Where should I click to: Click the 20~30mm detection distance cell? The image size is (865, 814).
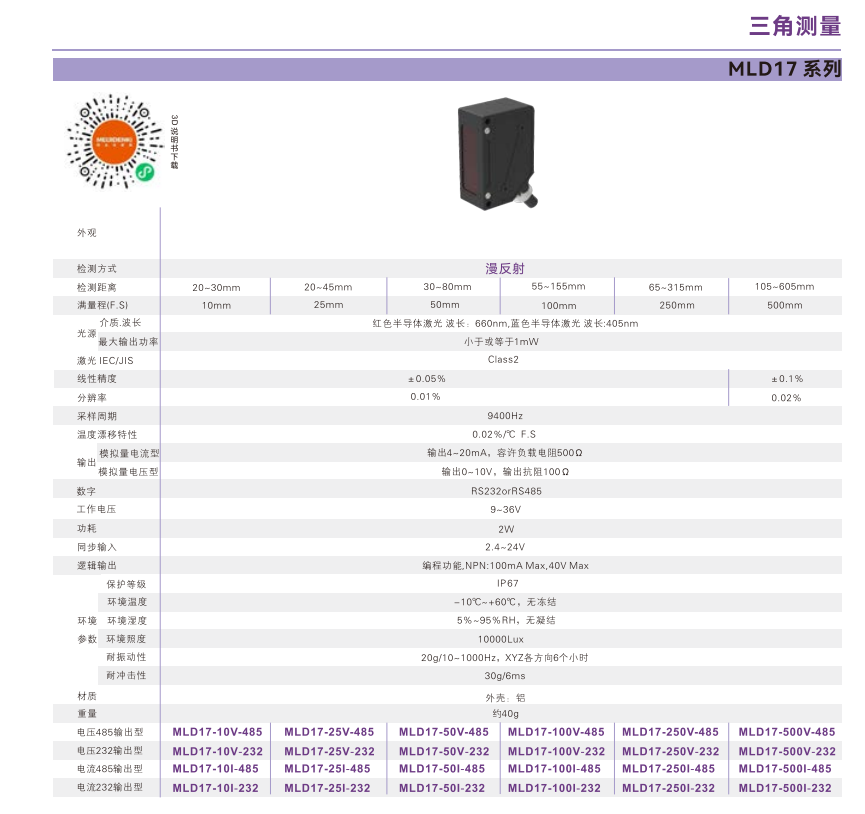point(217,287)
